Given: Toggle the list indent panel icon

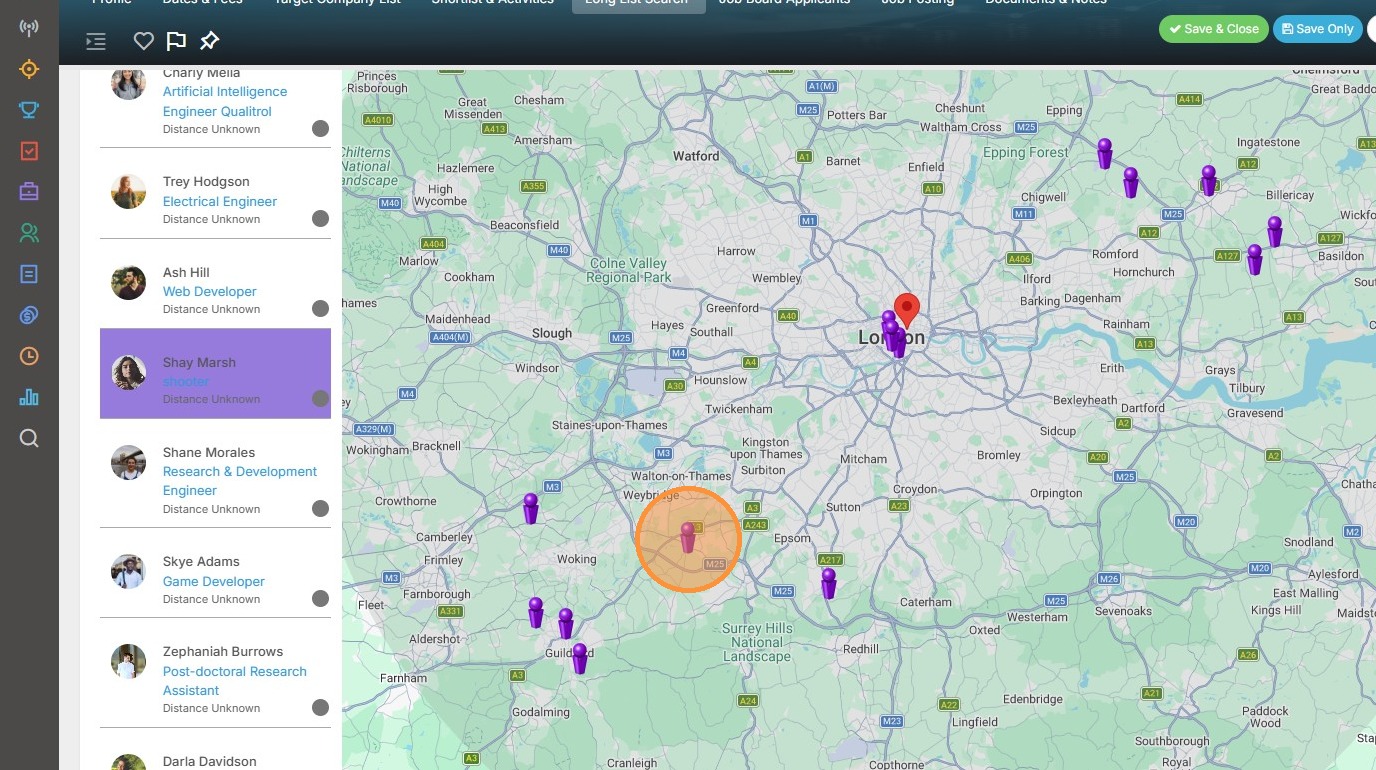Looking at the screenshot, I should point(96,41).
